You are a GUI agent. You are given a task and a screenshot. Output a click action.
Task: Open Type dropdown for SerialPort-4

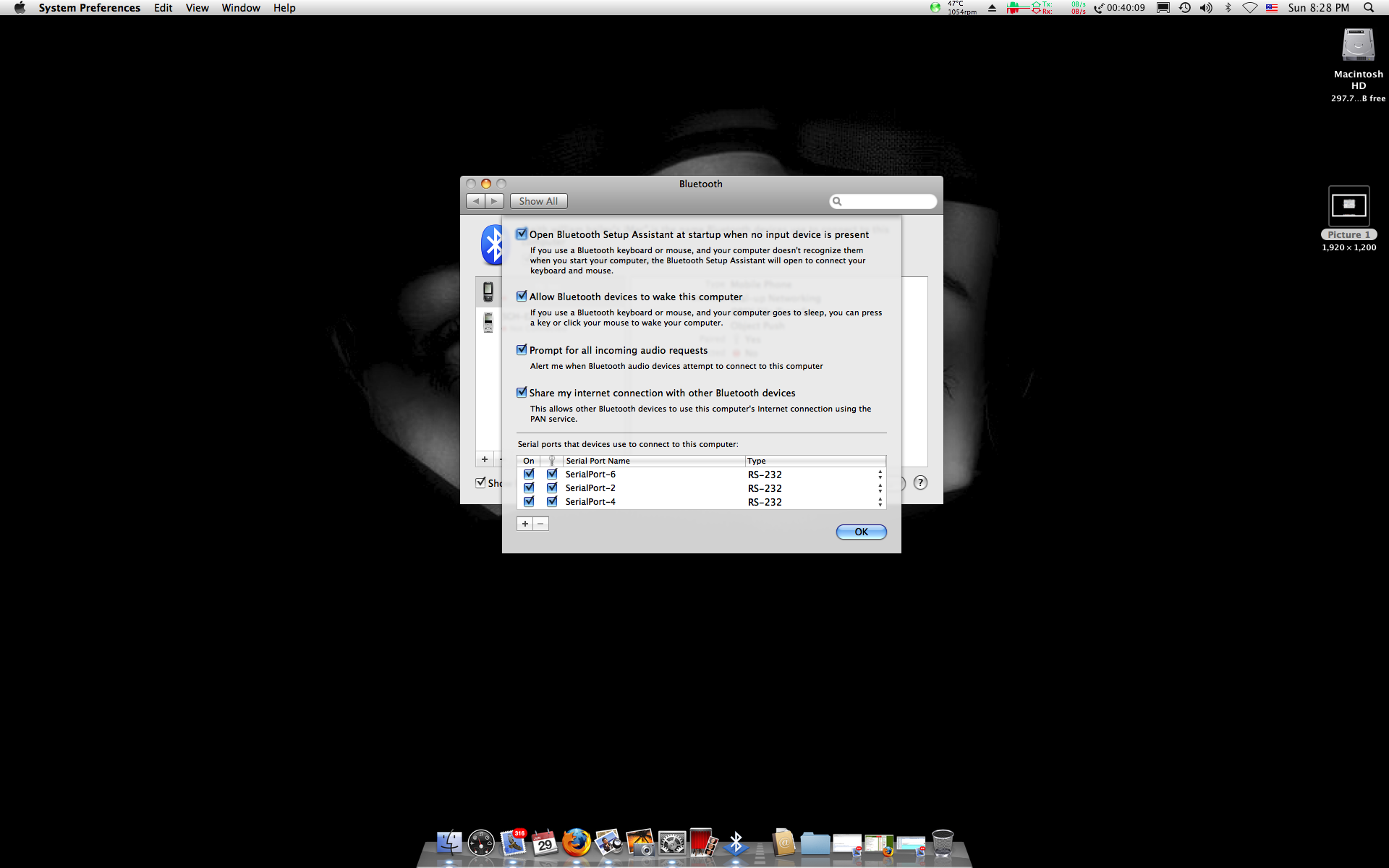tap(880, 502)
